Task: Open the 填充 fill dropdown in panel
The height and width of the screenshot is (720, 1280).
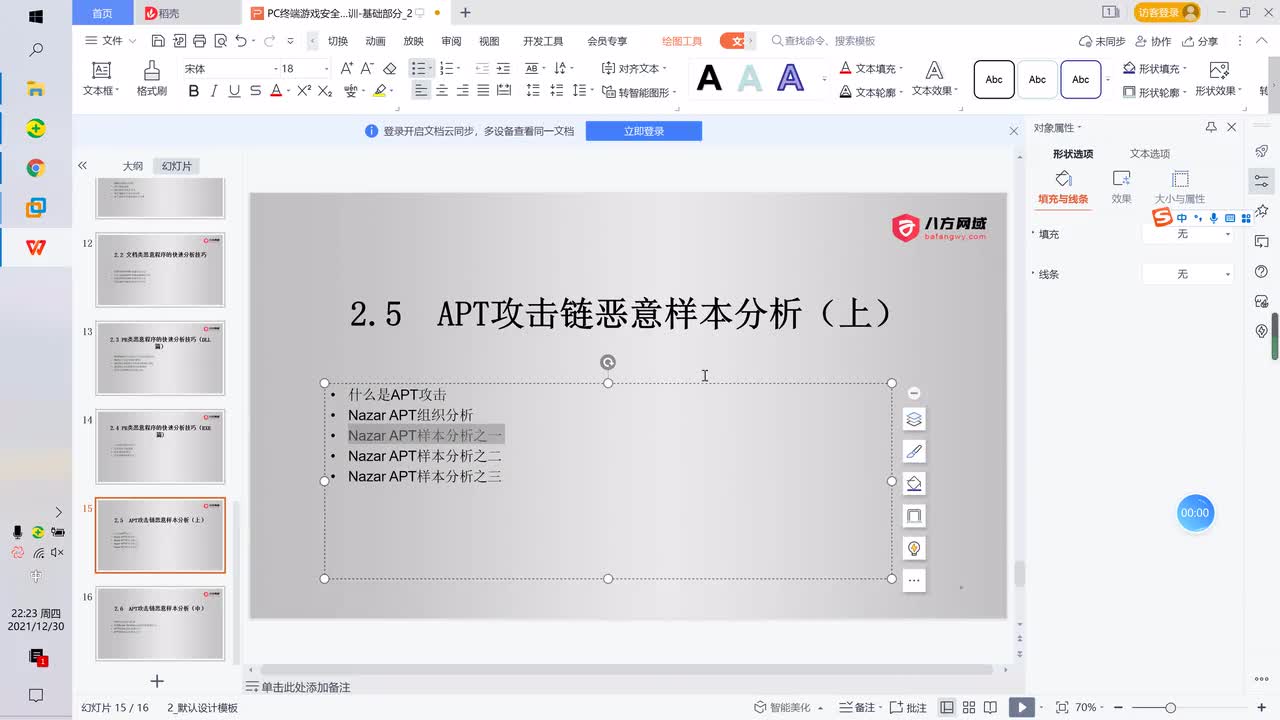Action: click(1188, 234)
